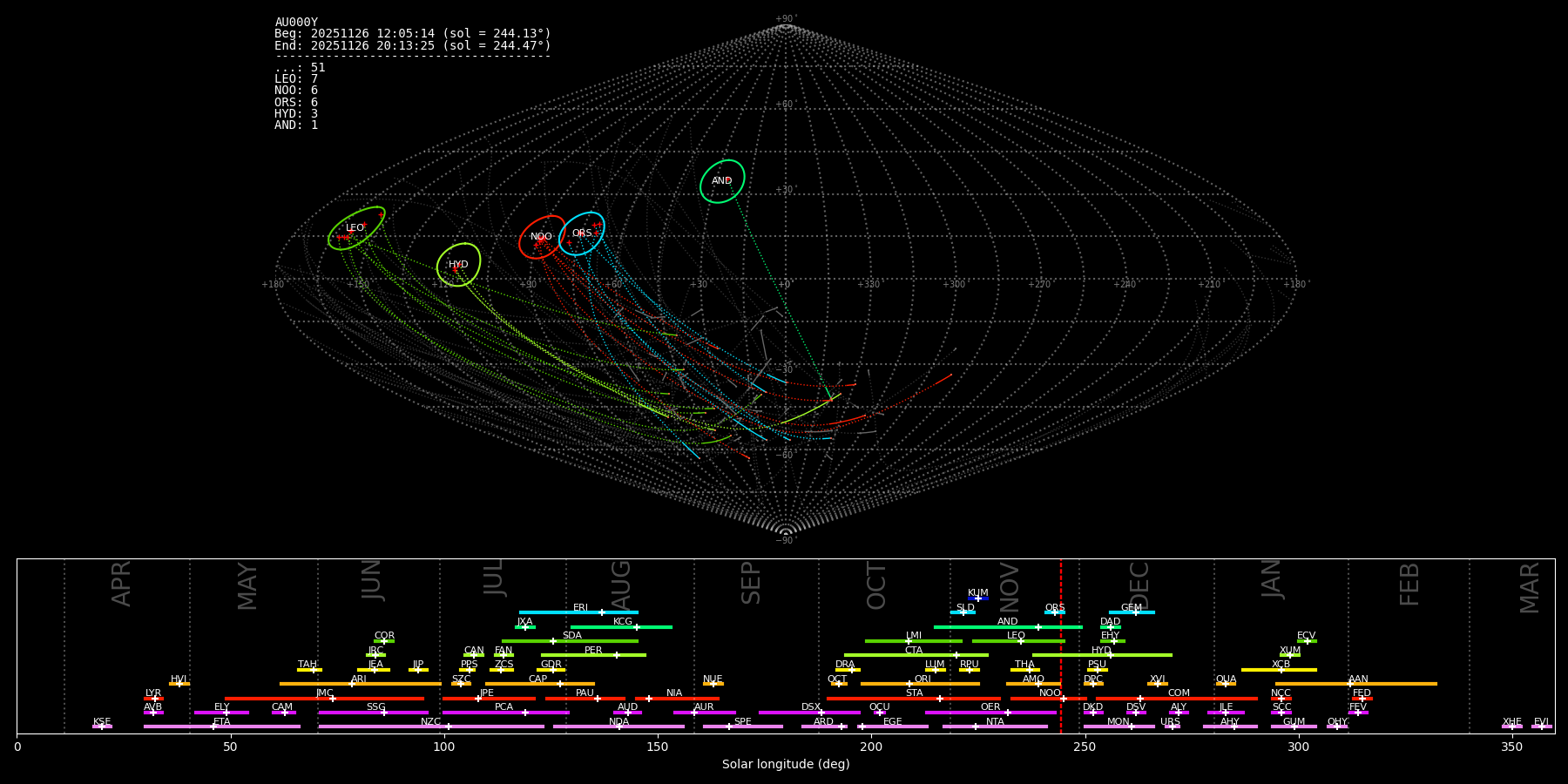Select the Beg timestamp line in header
This screenshot has height=784, width=1568.
tap(413, 34)
